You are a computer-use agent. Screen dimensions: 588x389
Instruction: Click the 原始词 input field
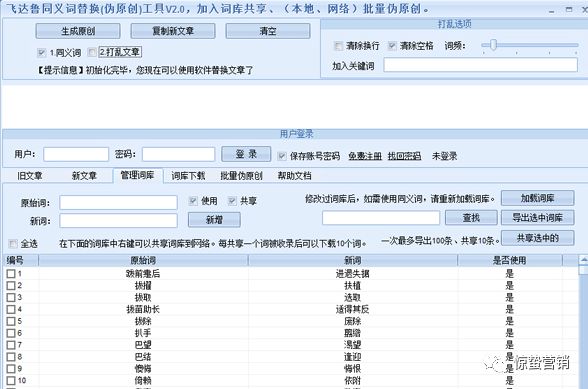[x=118, y=203]
